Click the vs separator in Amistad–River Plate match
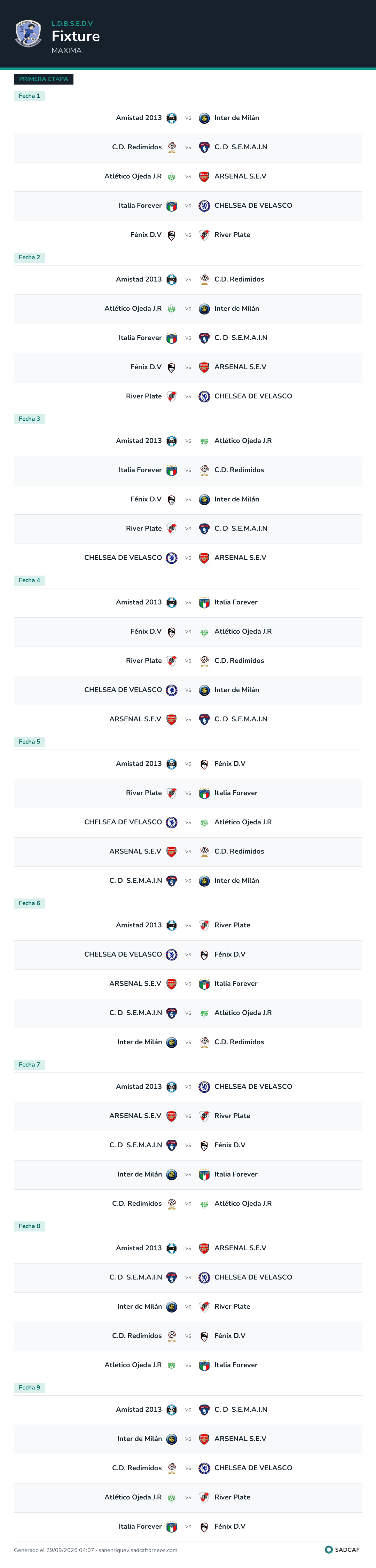 (188, 925)
